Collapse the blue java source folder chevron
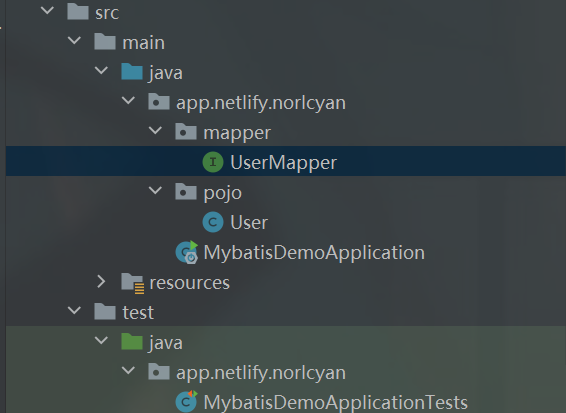 pos(101,70)
